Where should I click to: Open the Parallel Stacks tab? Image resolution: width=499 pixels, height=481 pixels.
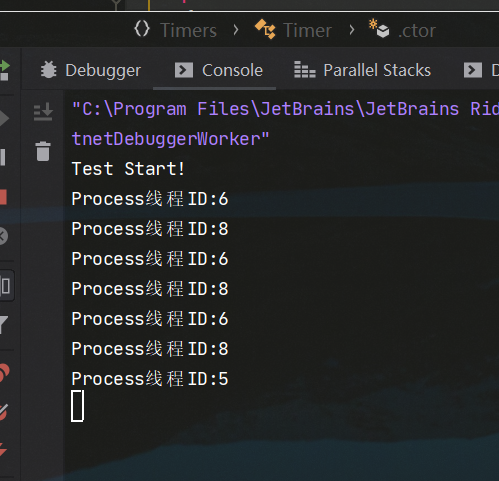pyautogui.click(x=362, y=70)
